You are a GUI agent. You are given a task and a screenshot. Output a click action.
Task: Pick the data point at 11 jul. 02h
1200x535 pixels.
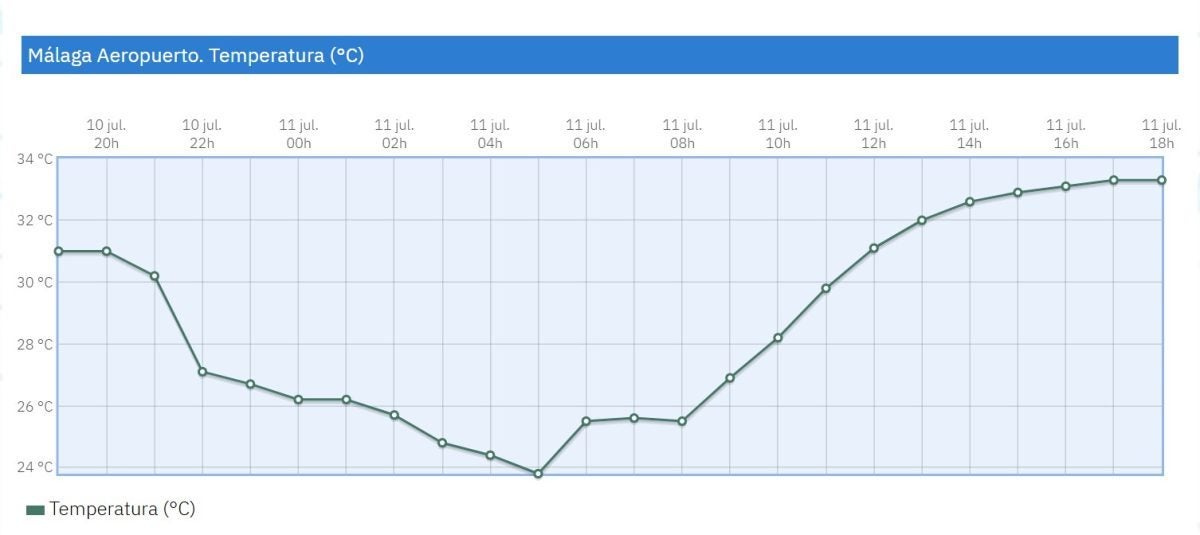[394, 415]
